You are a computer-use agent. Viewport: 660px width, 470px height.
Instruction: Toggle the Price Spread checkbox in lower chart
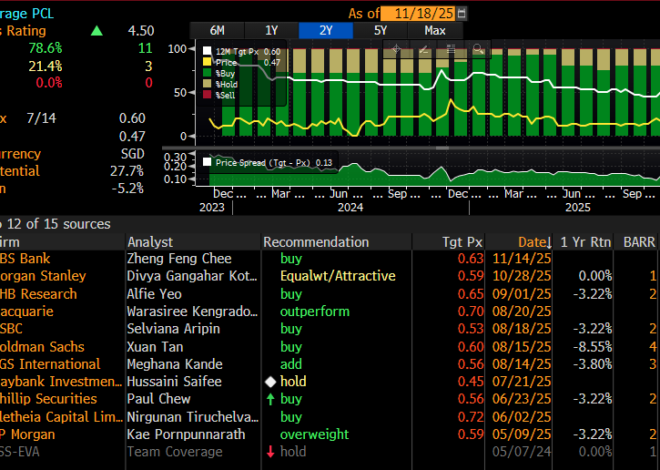207,162
